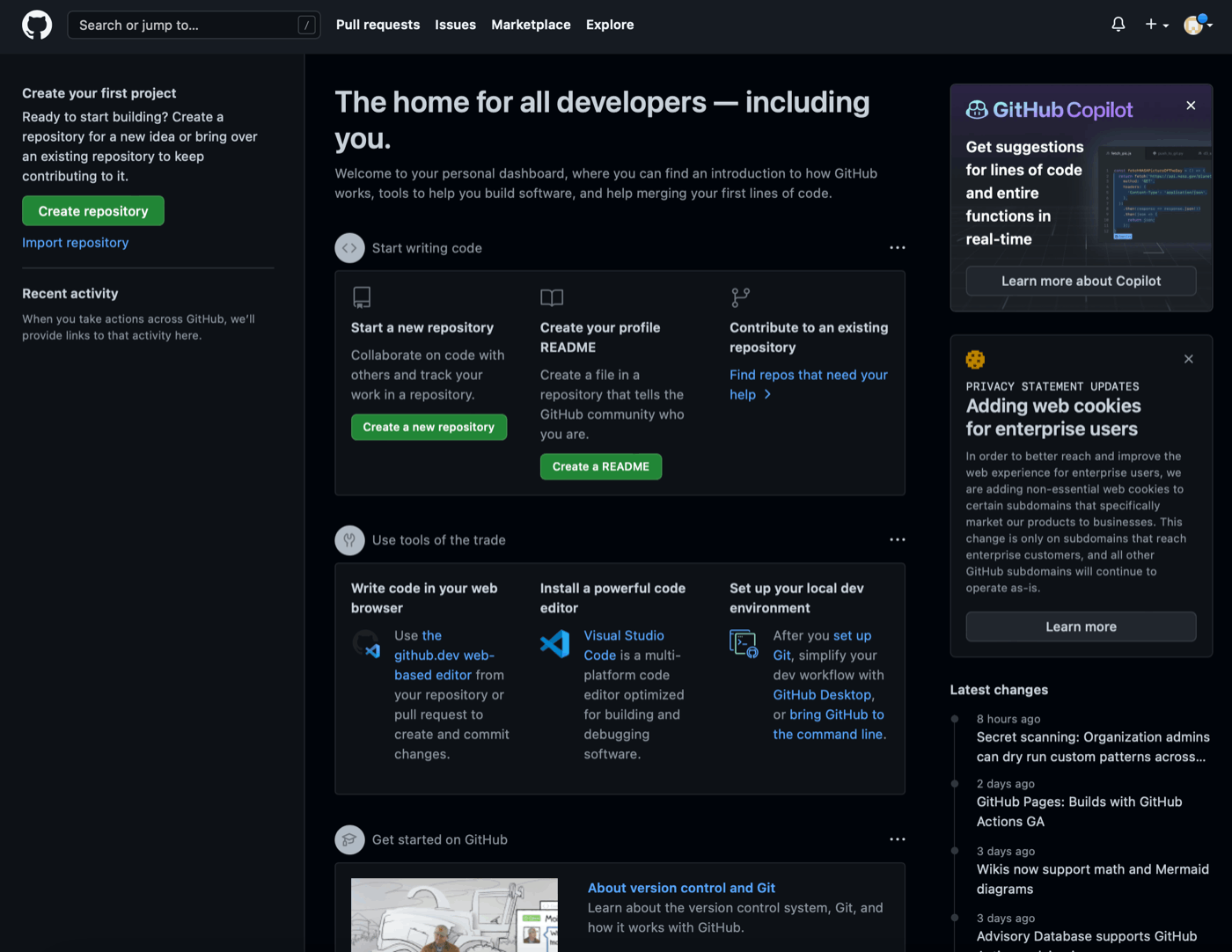This screenshot has width=1232, height=952.
Task: Click the Visual Studio Code icon
Action: (x=555, y=644)
